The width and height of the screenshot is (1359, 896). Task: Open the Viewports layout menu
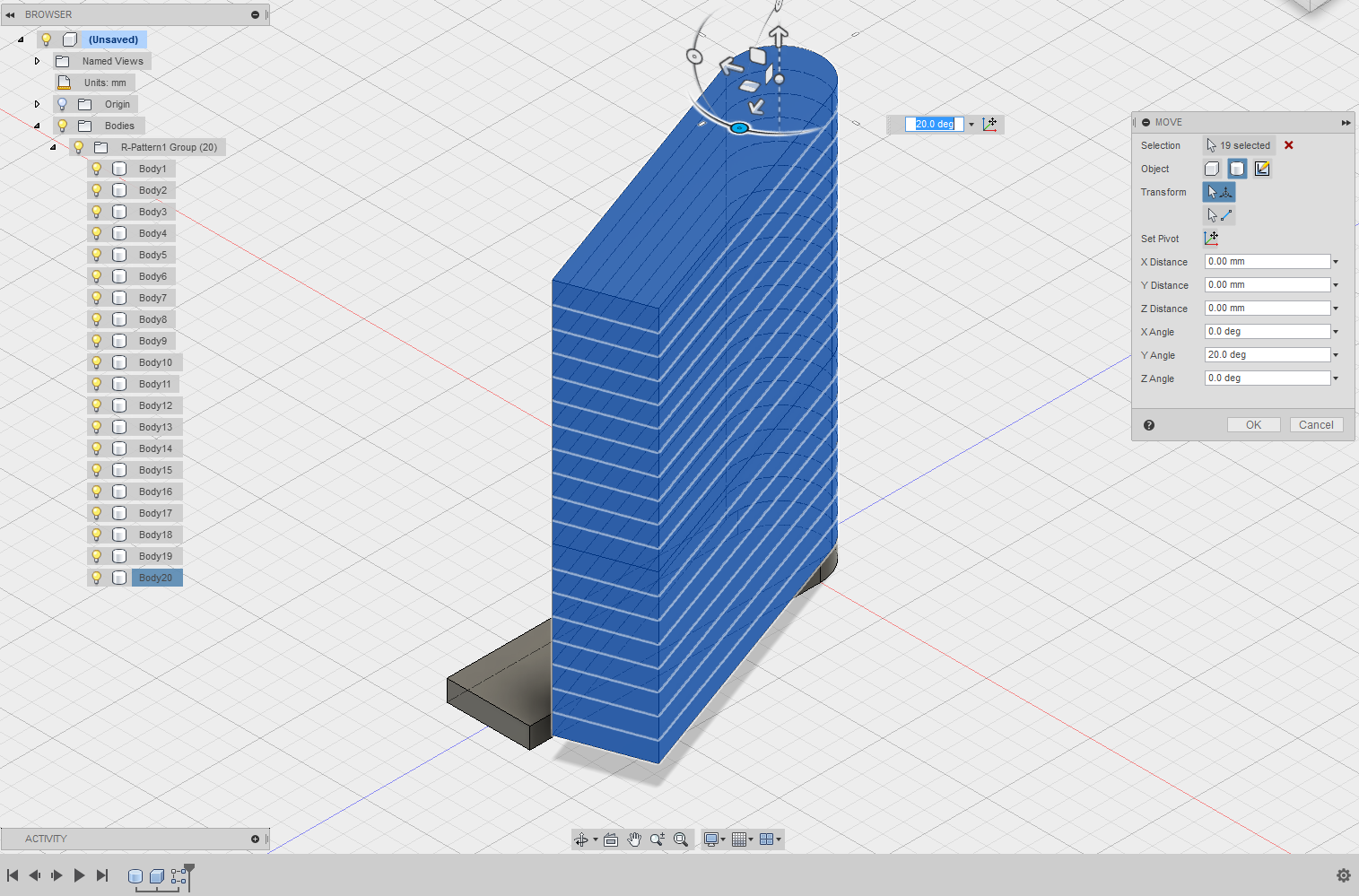(x=767, y=839)
